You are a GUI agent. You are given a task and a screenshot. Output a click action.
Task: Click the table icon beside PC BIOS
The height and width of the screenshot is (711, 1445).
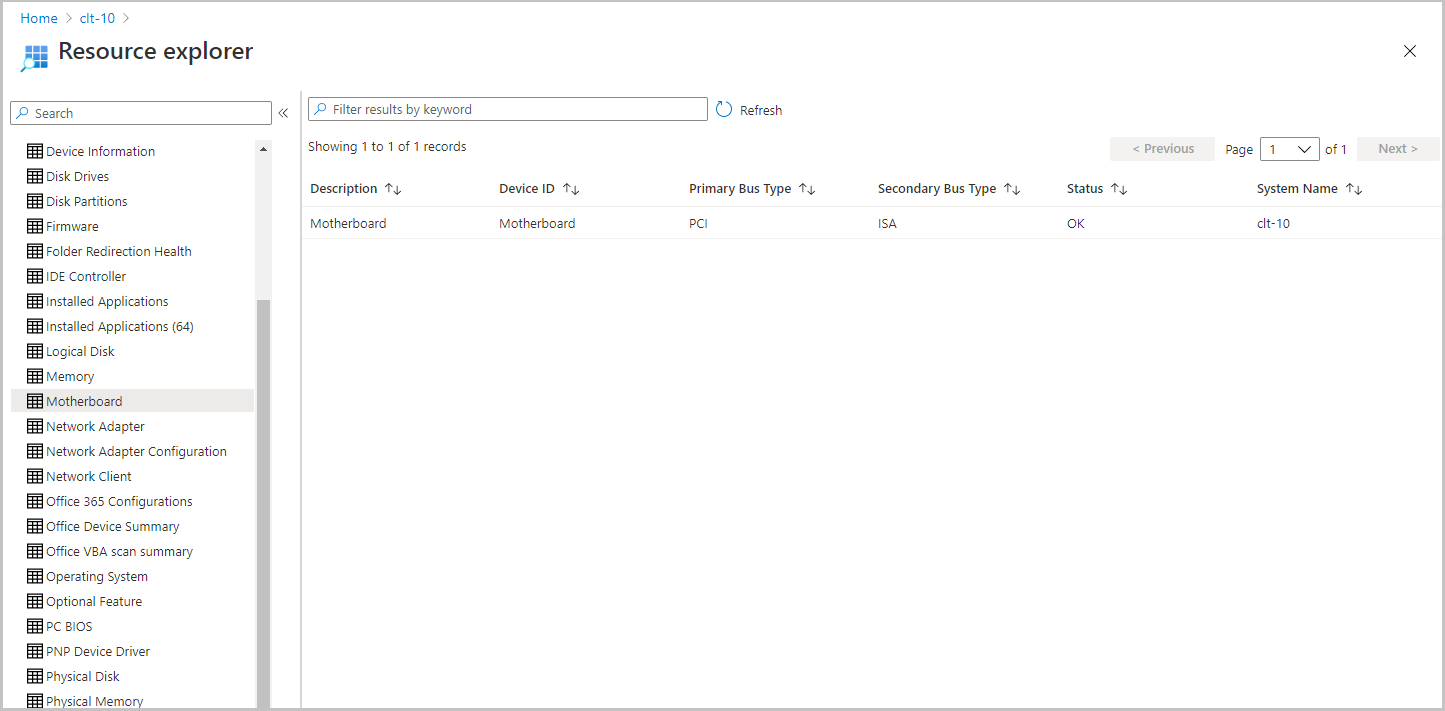point(35,626)
